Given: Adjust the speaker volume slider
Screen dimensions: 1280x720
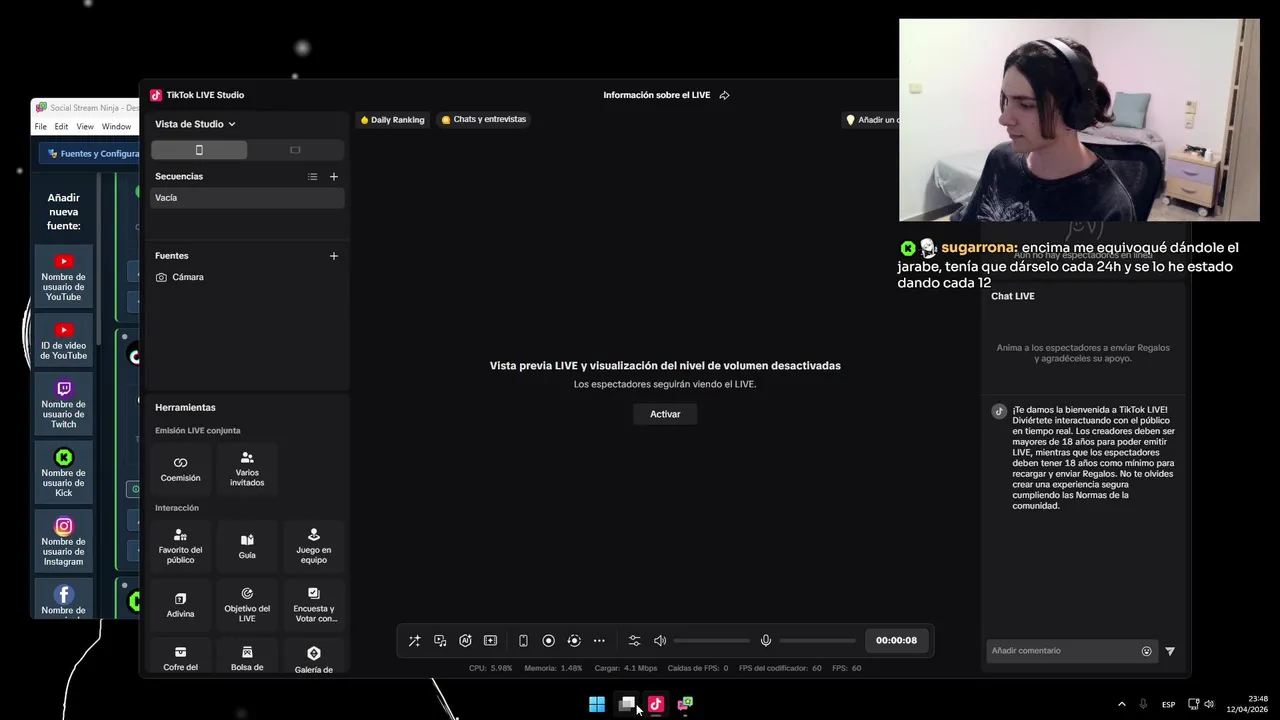Looking at the screenshot, I should pyautogui.click(x=712, y=641).
